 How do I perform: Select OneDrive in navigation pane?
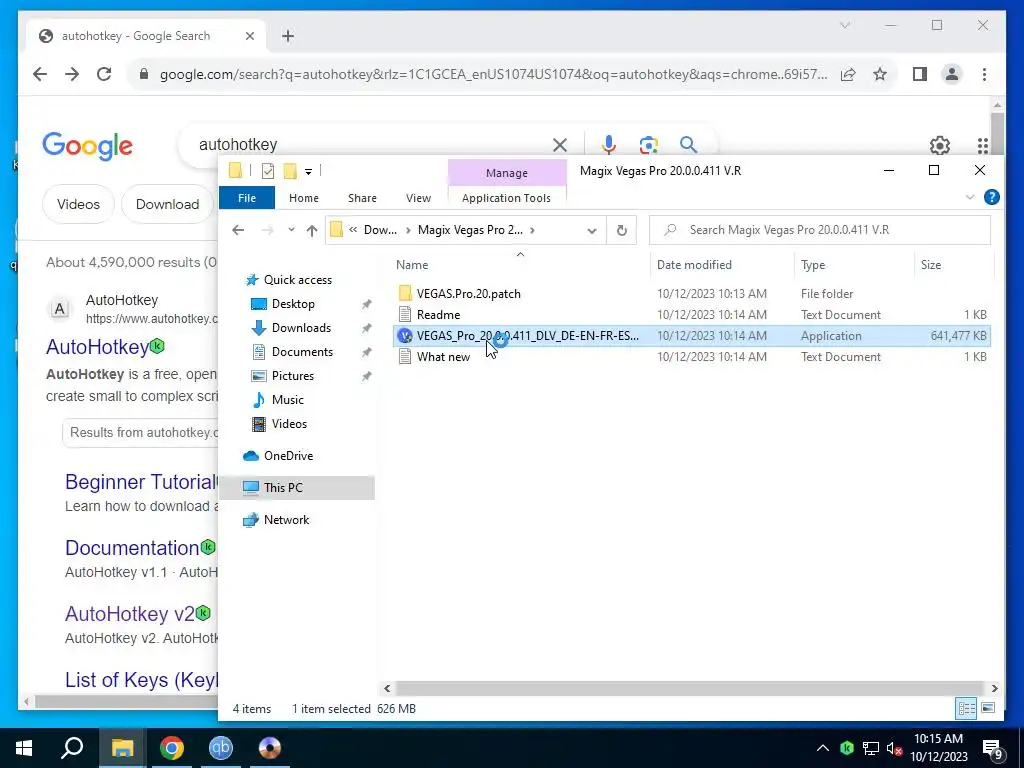288,456
